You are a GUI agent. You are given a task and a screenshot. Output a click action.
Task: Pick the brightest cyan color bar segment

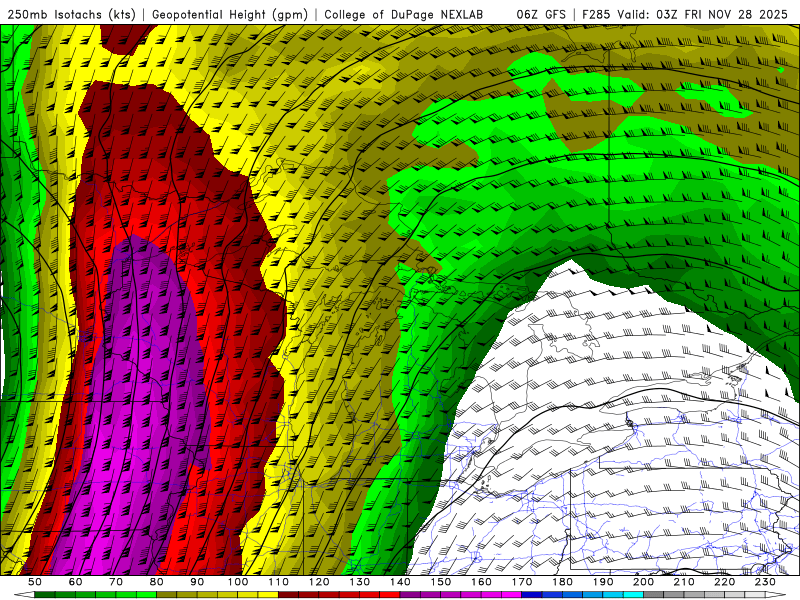click(633, 595)
